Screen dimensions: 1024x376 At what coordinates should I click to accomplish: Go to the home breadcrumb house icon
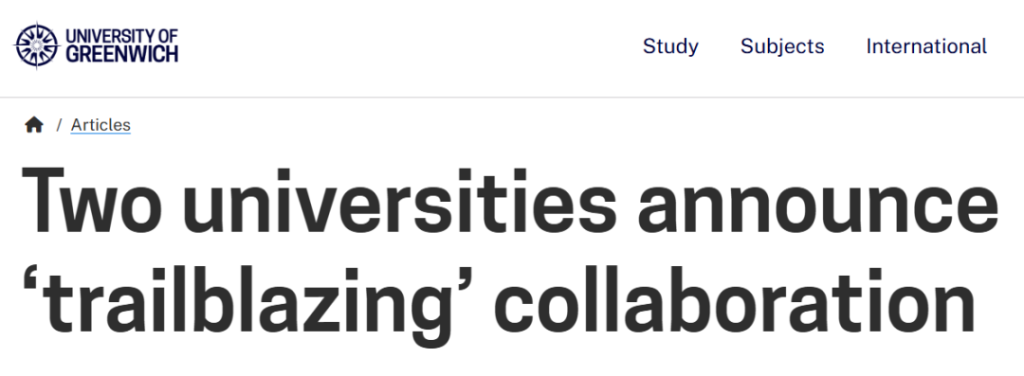coord(34,125)
